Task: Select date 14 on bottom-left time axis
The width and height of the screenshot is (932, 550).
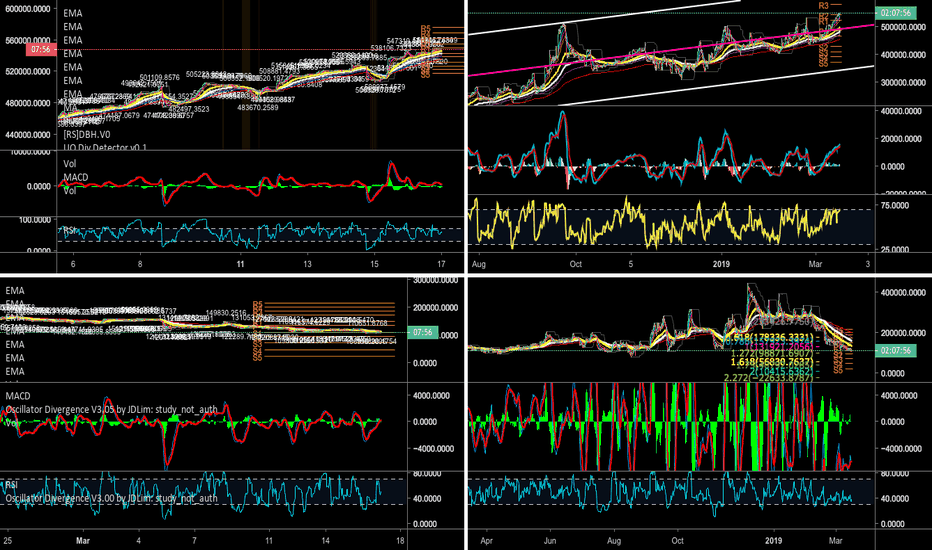Action: tap(326, 540)
